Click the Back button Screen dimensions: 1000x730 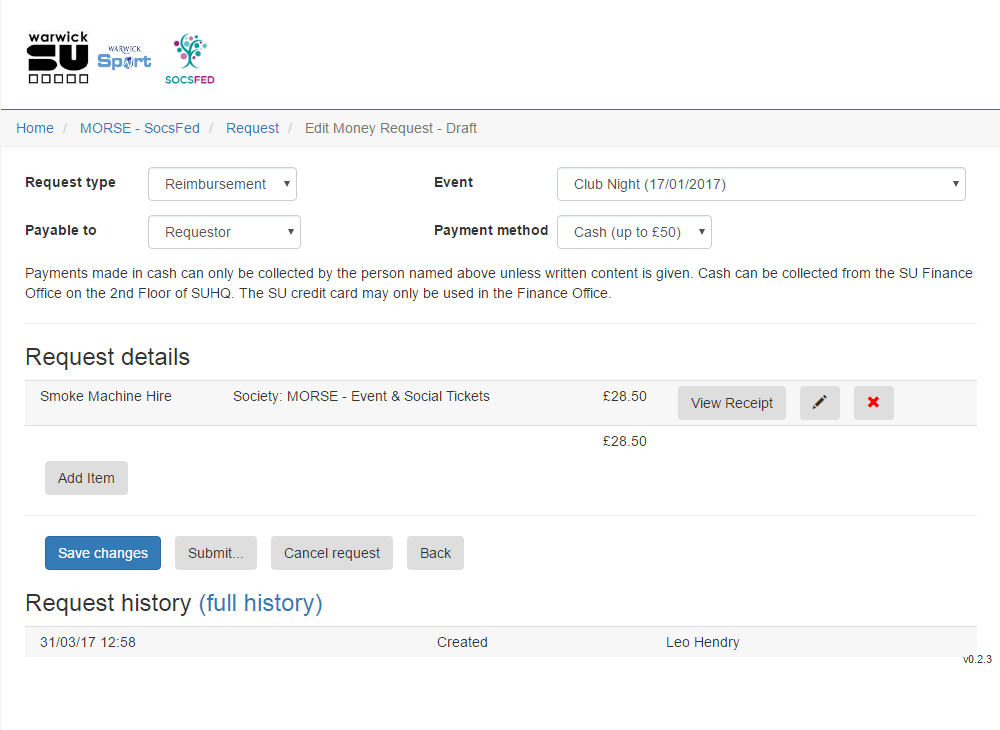(x=436, y=553)
